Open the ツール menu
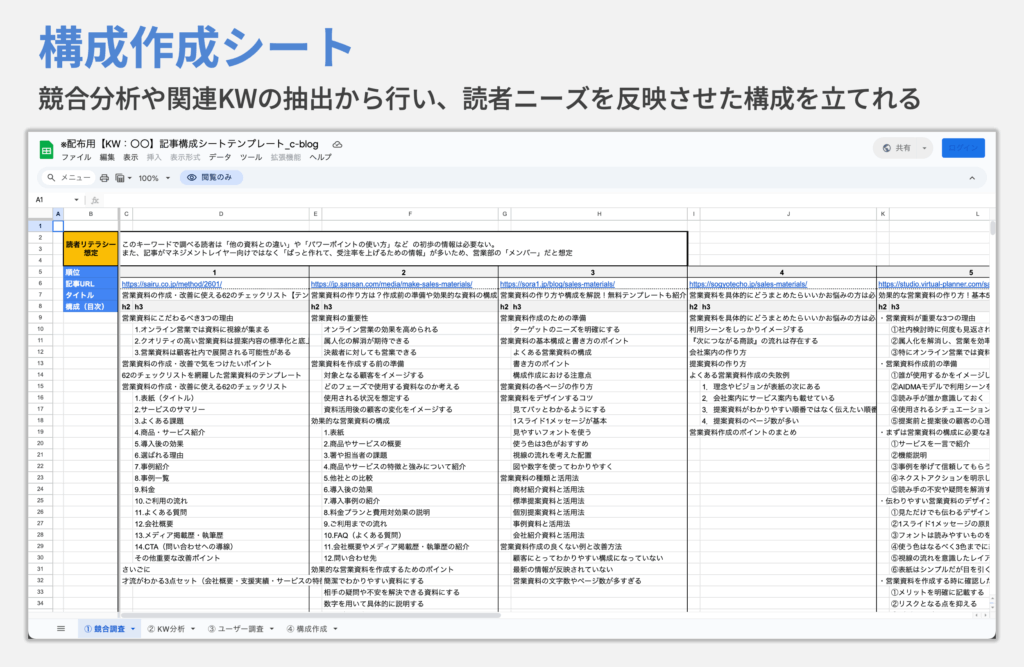The width and height of the screenshot is (1024, 667). [251, 157]
